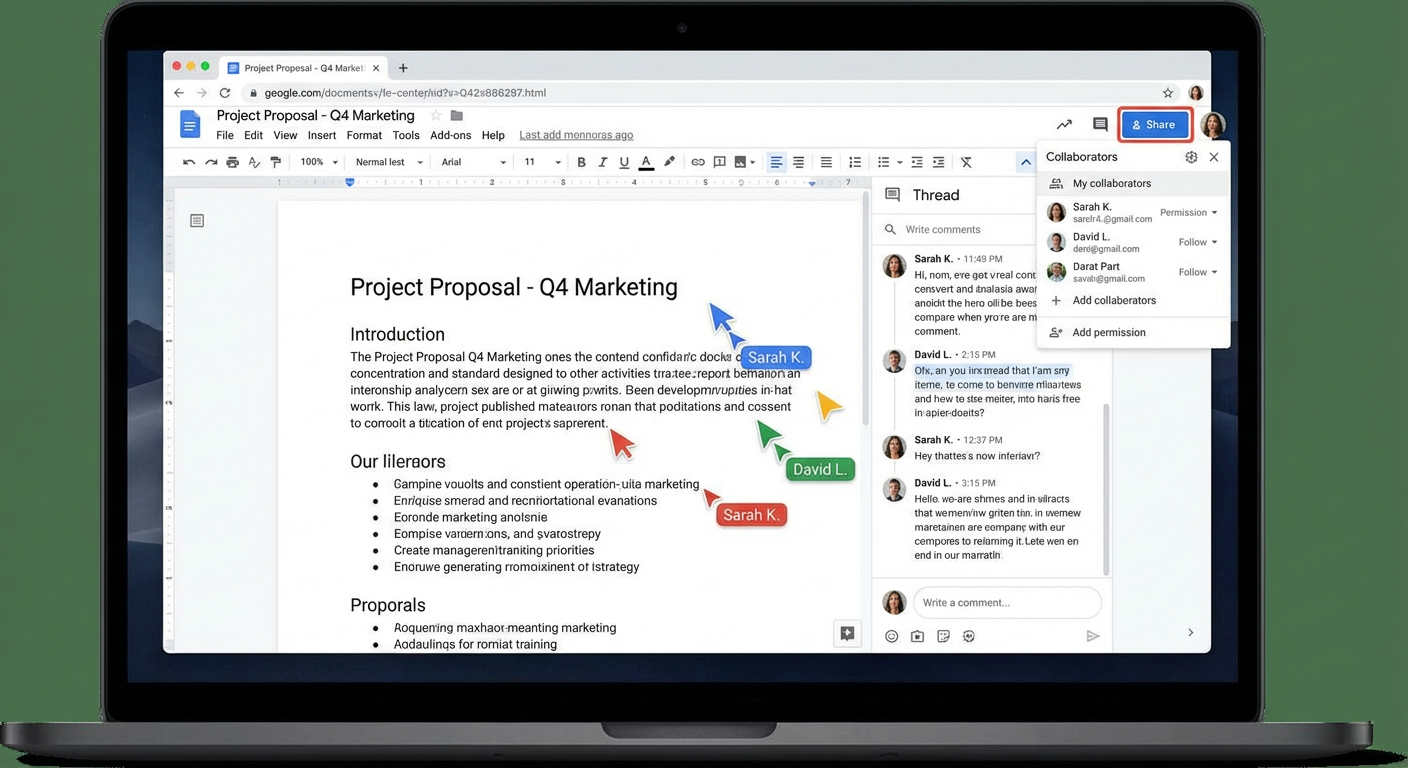Viewport: 1408px width, 768px height.
Task: Open the comment history icon near Share
Action: 1099,123
